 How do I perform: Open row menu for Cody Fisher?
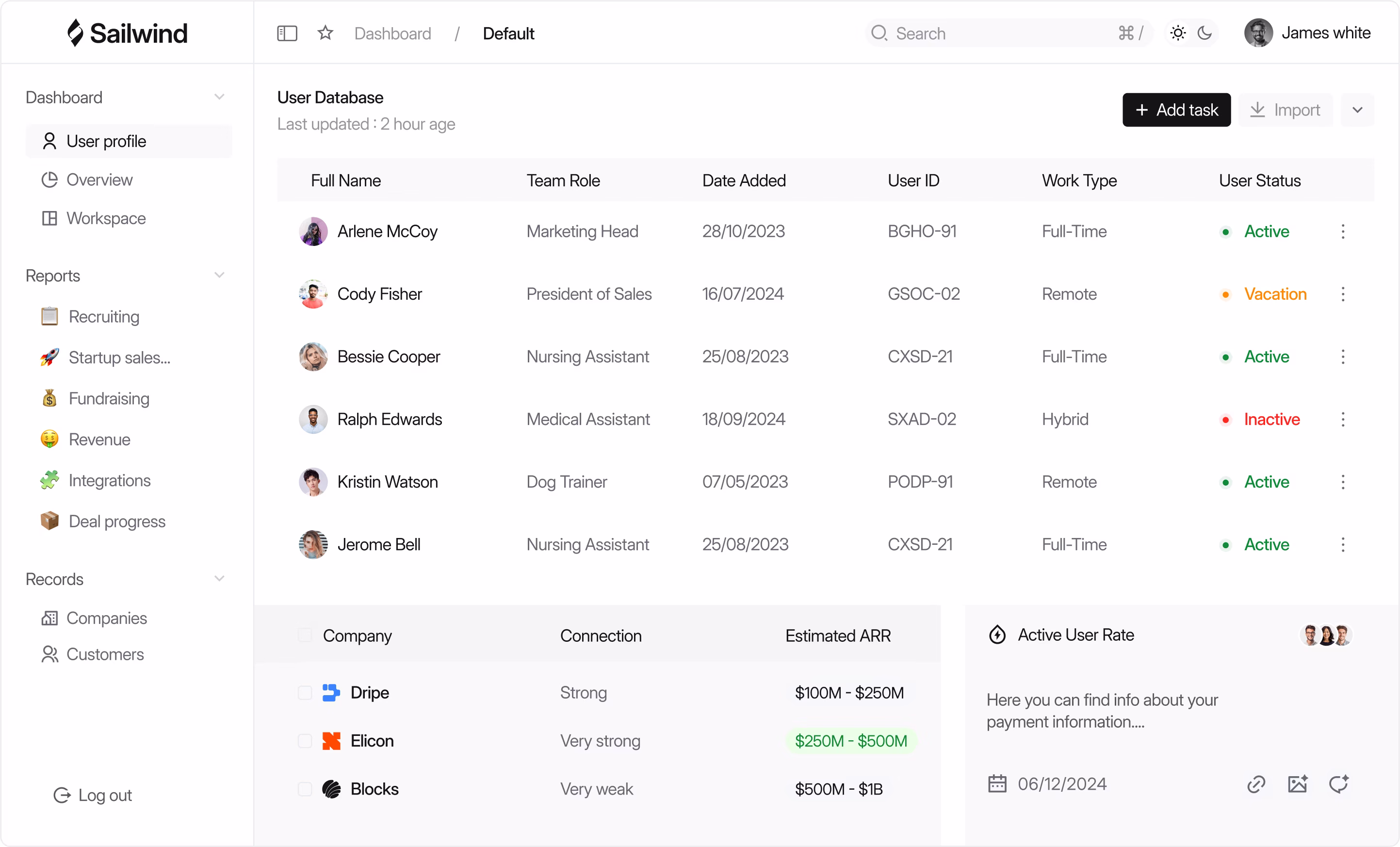(1343, 293)
